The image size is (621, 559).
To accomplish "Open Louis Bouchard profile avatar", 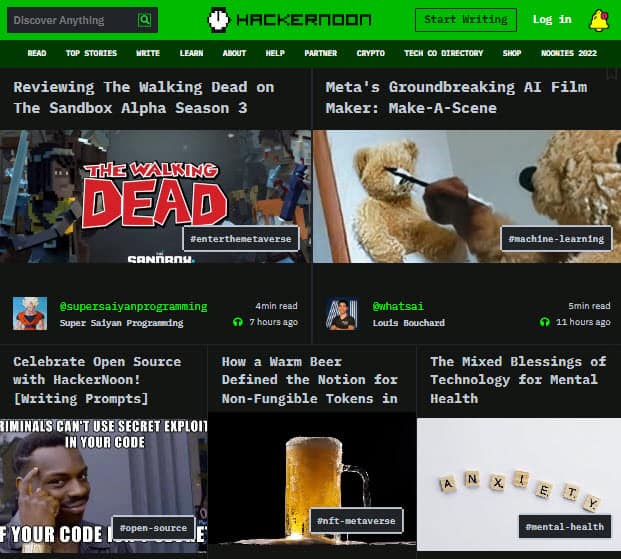I will [x=343, y=314].
